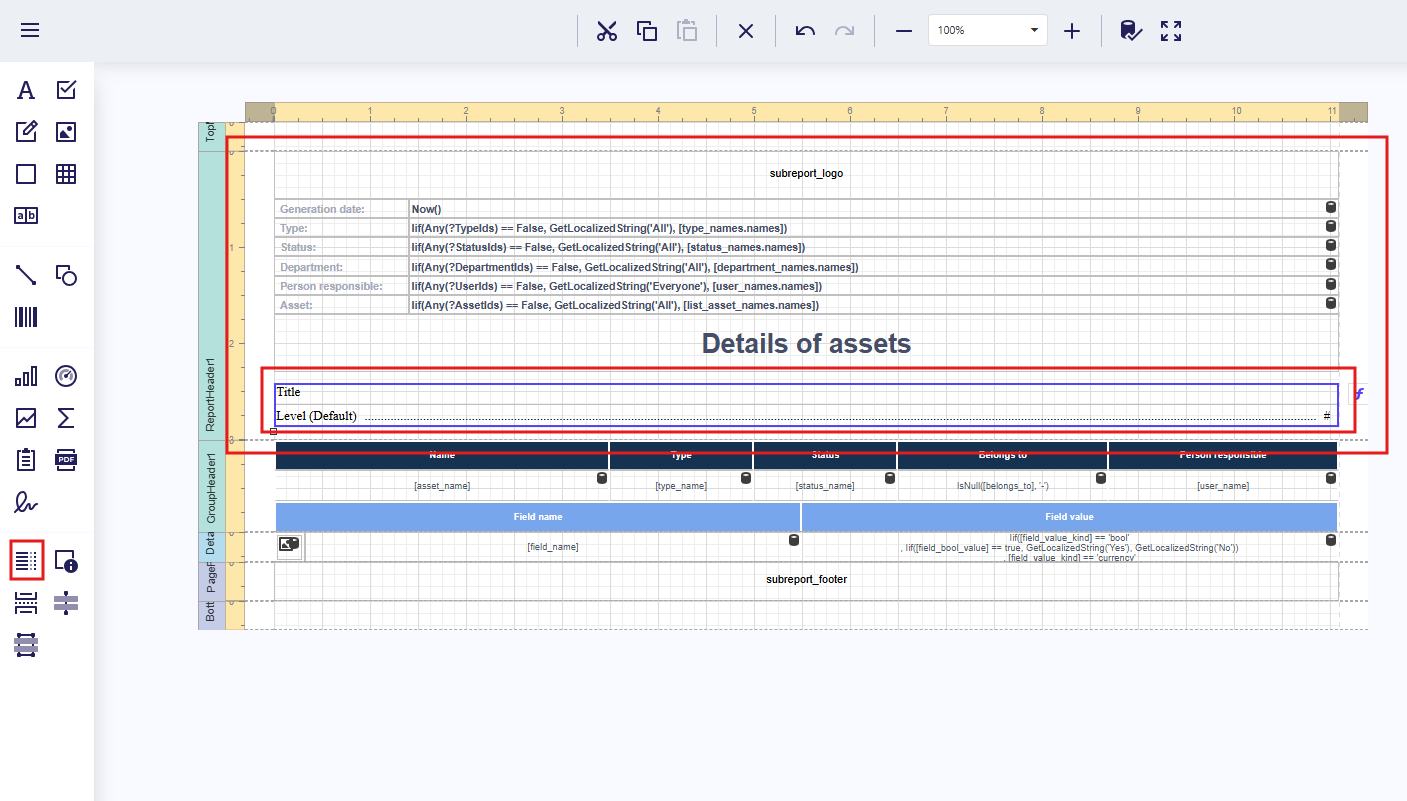This screenshot has width=1407, height=801.
Task: Select the Check Box control tool
Action: point(66,90)
